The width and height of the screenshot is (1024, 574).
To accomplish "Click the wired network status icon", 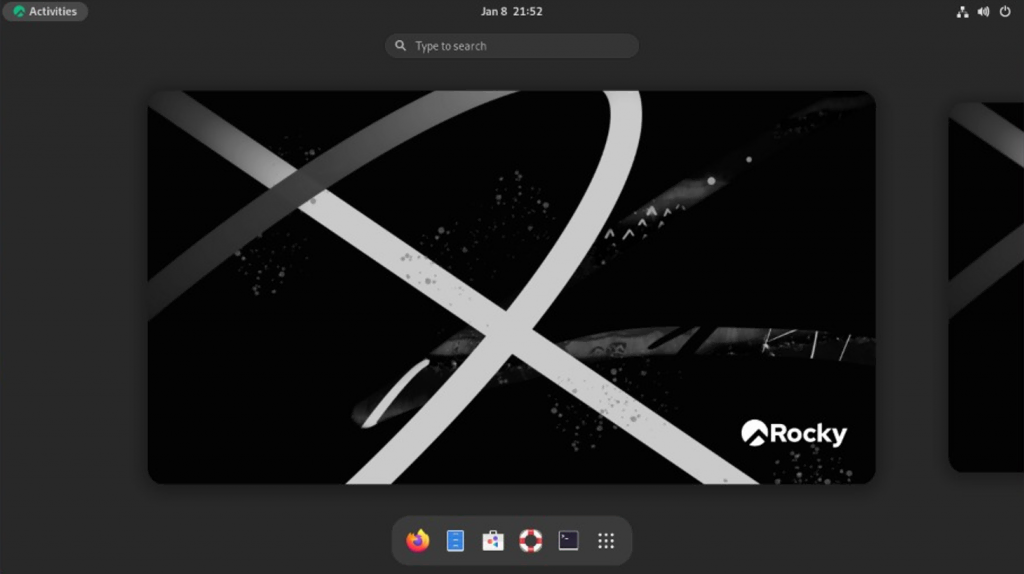I will (x=962, y=12).
